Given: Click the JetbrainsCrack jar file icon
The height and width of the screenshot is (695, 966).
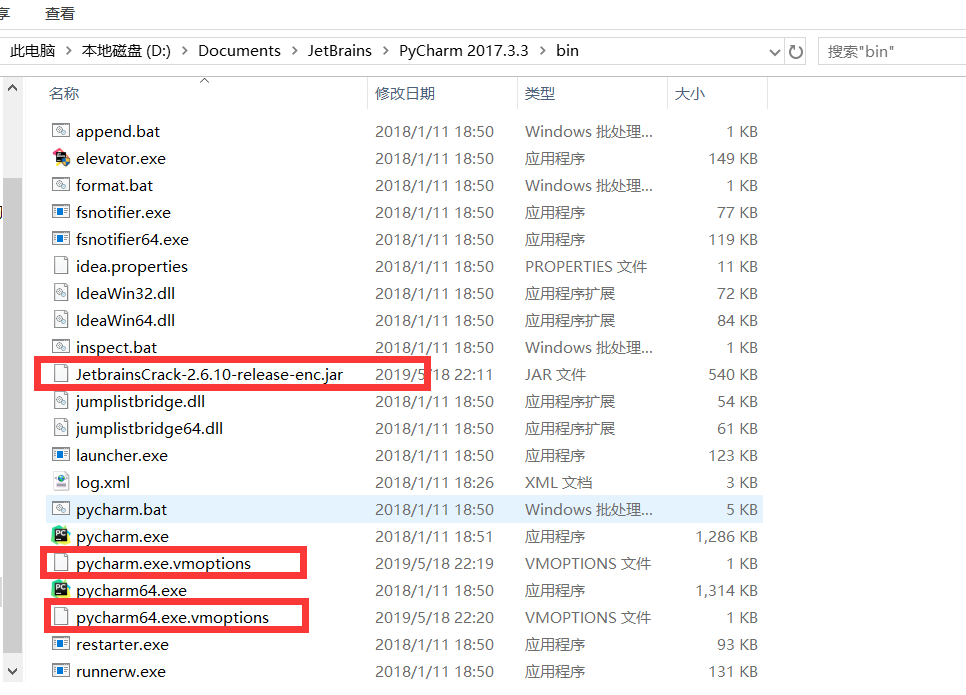Looking at the screenshot, I should 60,374.
